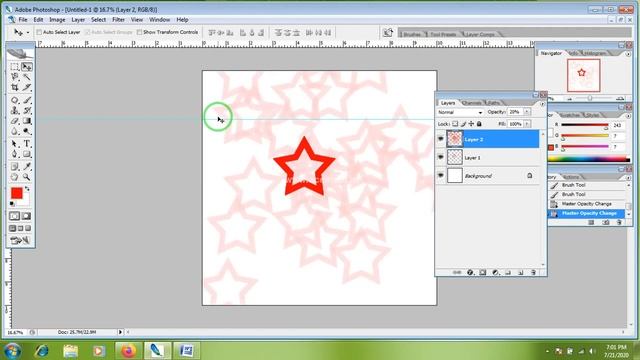The height and width of the screenshot is (360, 640).
Task: Toggle lock all
Action: [479, 124]
